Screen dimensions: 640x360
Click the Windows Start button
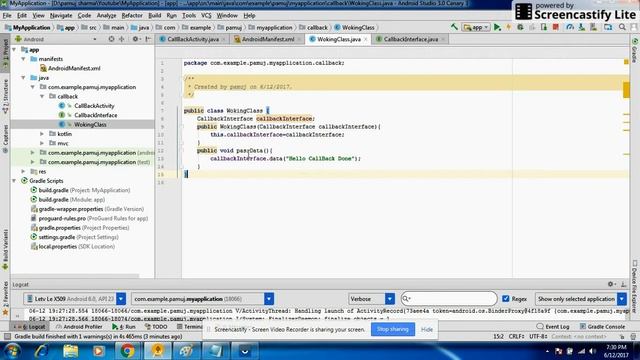click(x=12, y=351)
